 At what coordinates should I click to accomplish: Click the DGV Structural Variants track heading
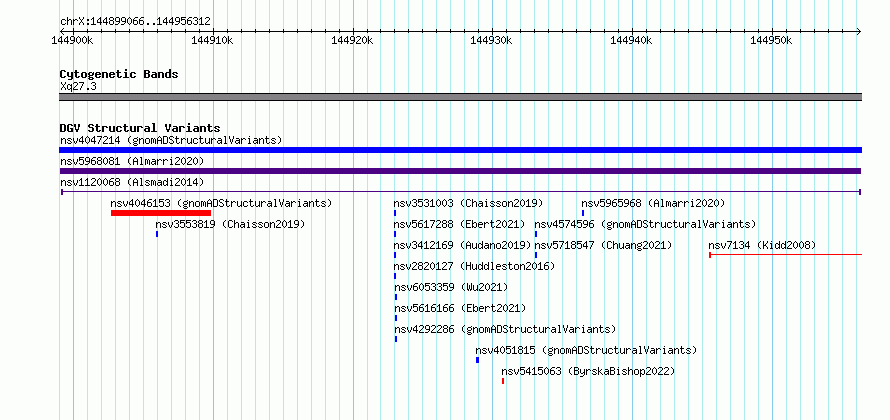click(140, 128)
